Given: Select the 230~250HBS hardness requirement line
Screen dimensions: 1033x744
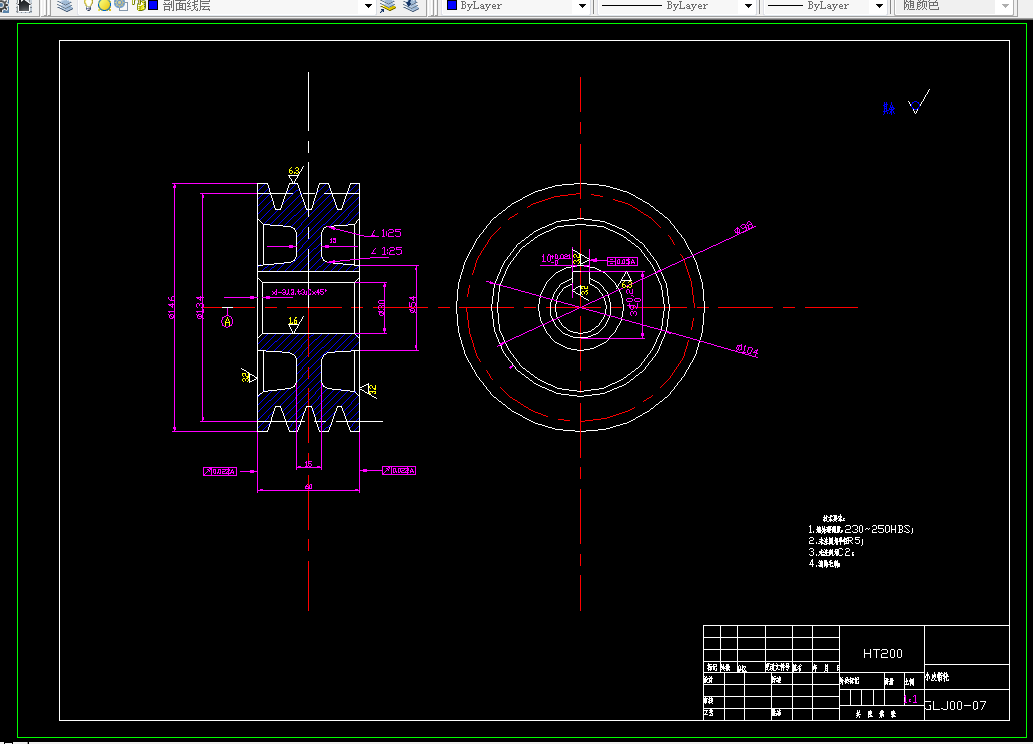Looking at the screenshot, I should [x=860, y=529].
